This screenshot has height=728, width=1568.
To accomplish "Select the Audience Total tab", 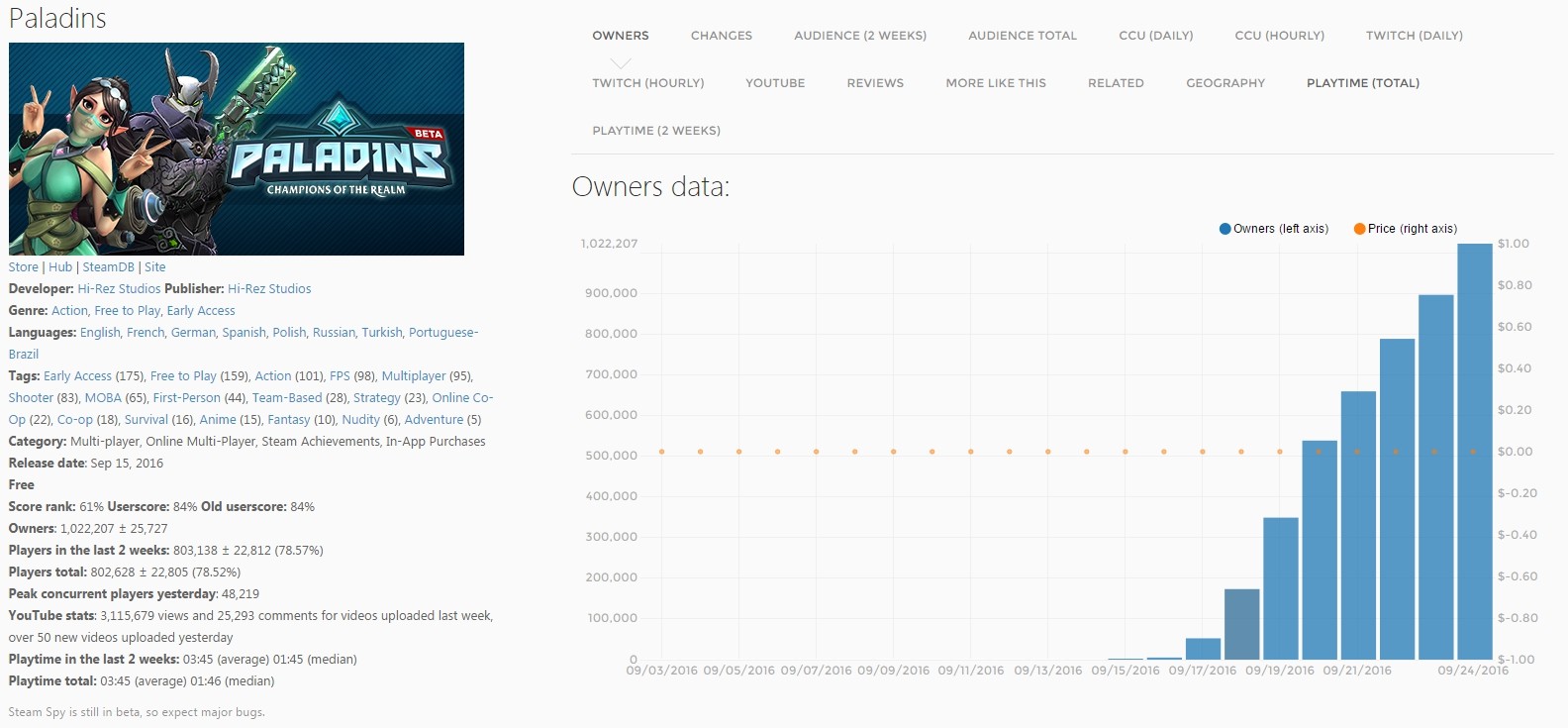I will coord(1023,36).
